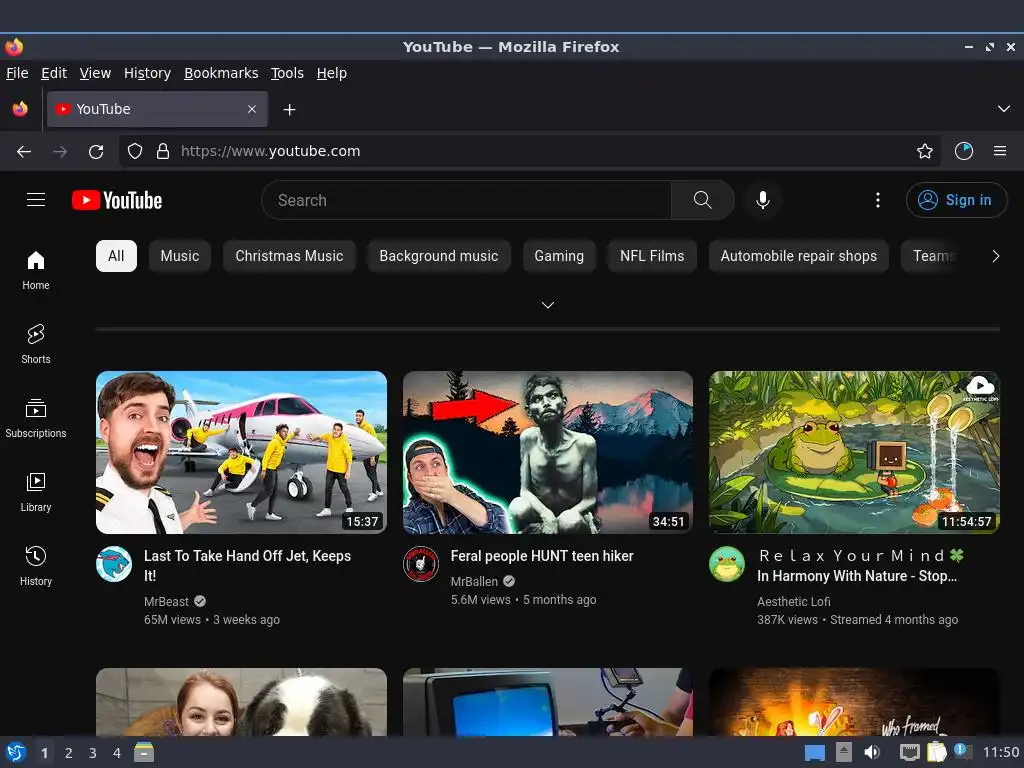Open the Tools menu
The width and height of the screenshot is (1024, 768).
pyautogui.click(x=287, y=73)
